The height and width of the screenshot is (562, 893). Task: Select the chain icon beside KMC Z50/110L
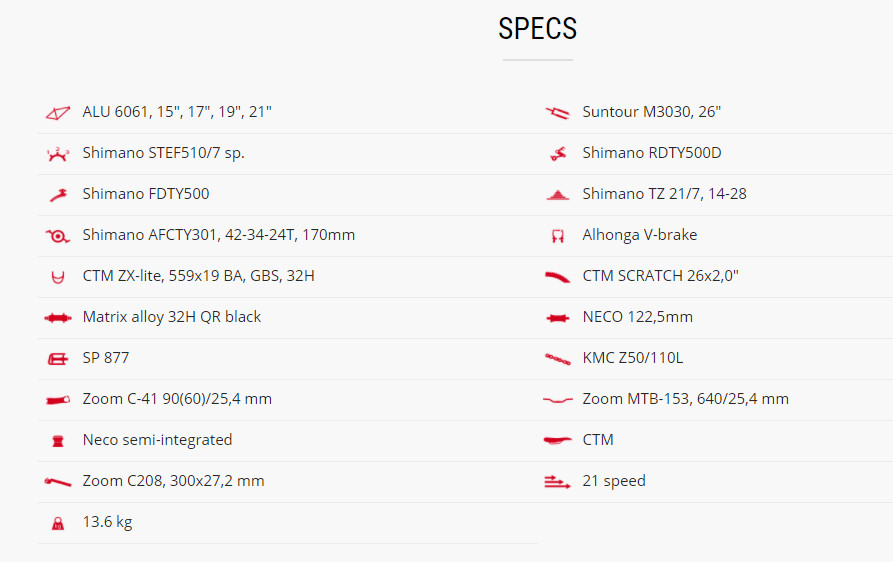[x=558, y=359]
